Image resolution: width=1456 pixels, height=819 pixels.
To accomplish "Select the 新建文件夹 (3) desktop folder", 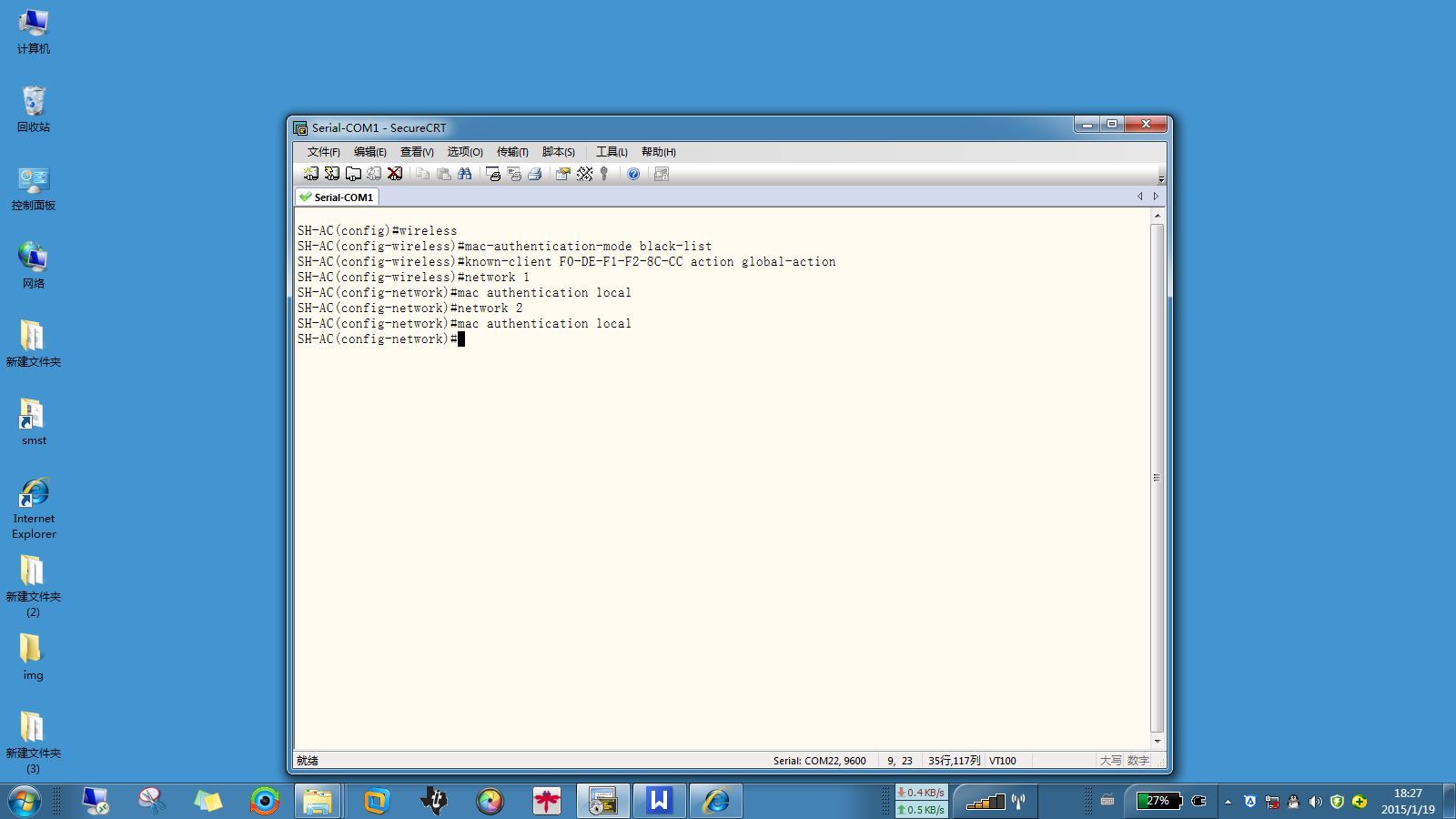I will 34,743.
